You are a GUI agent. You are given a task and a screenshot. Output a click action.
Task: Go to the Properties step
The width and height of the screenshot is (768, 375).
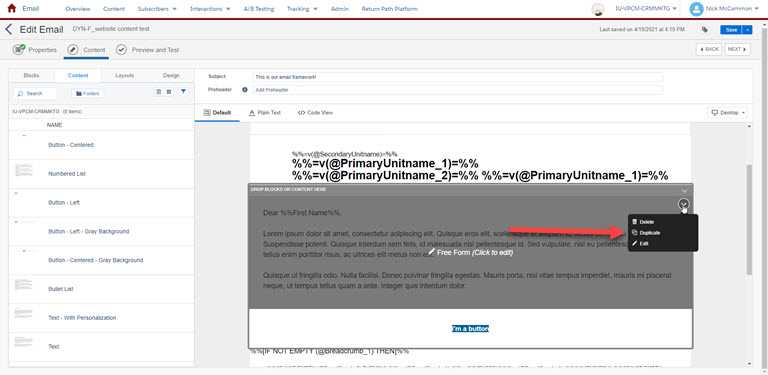[x=35, y=49]
